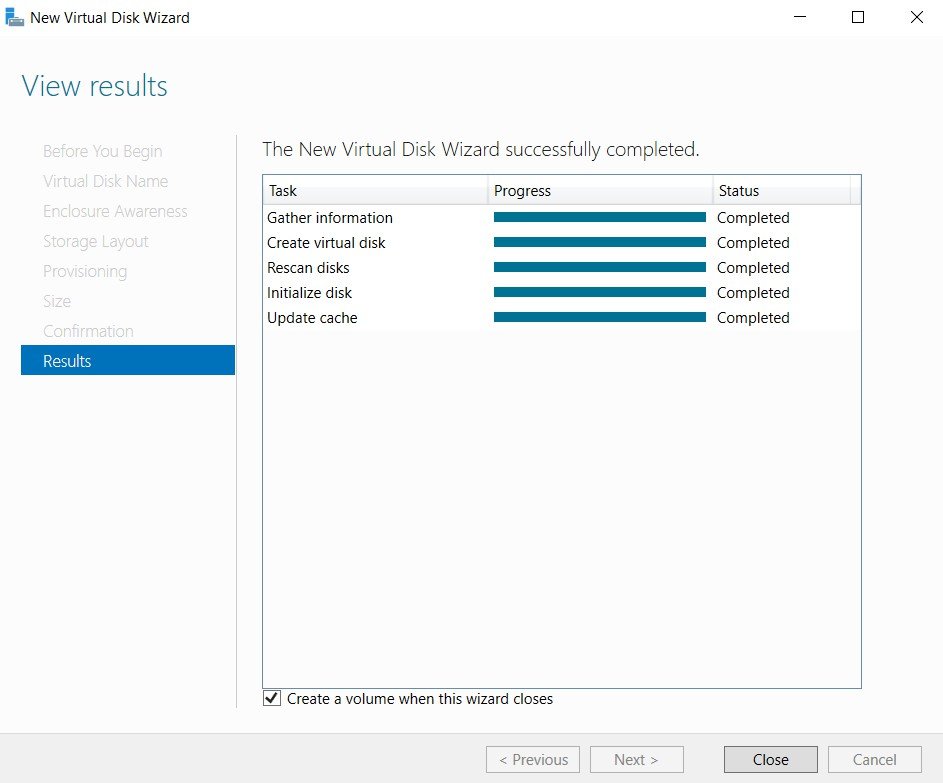The width and height of the screenshot is (943, 783).
Task: Click the Create virtual disk progress bar
Action: 600,242
